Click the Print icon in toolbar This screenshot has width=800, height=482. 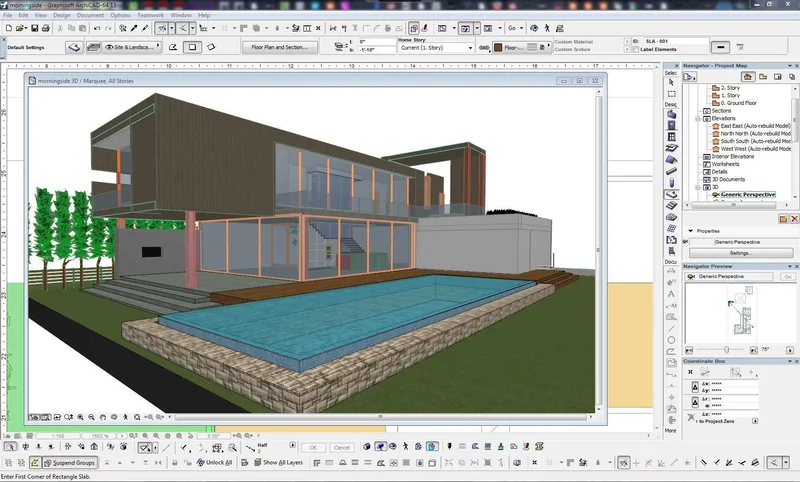pyautogui.click(x=45, y=28)
